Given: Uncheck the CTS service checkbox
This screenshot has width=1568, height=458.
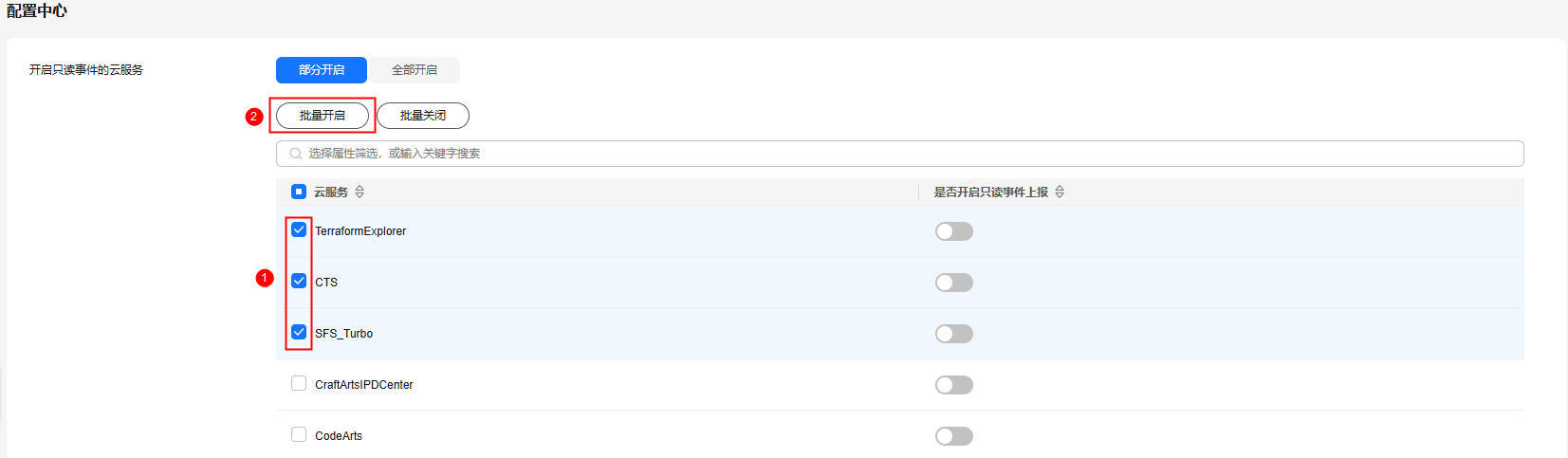Looking at the screenshot, I should point(299,281).
